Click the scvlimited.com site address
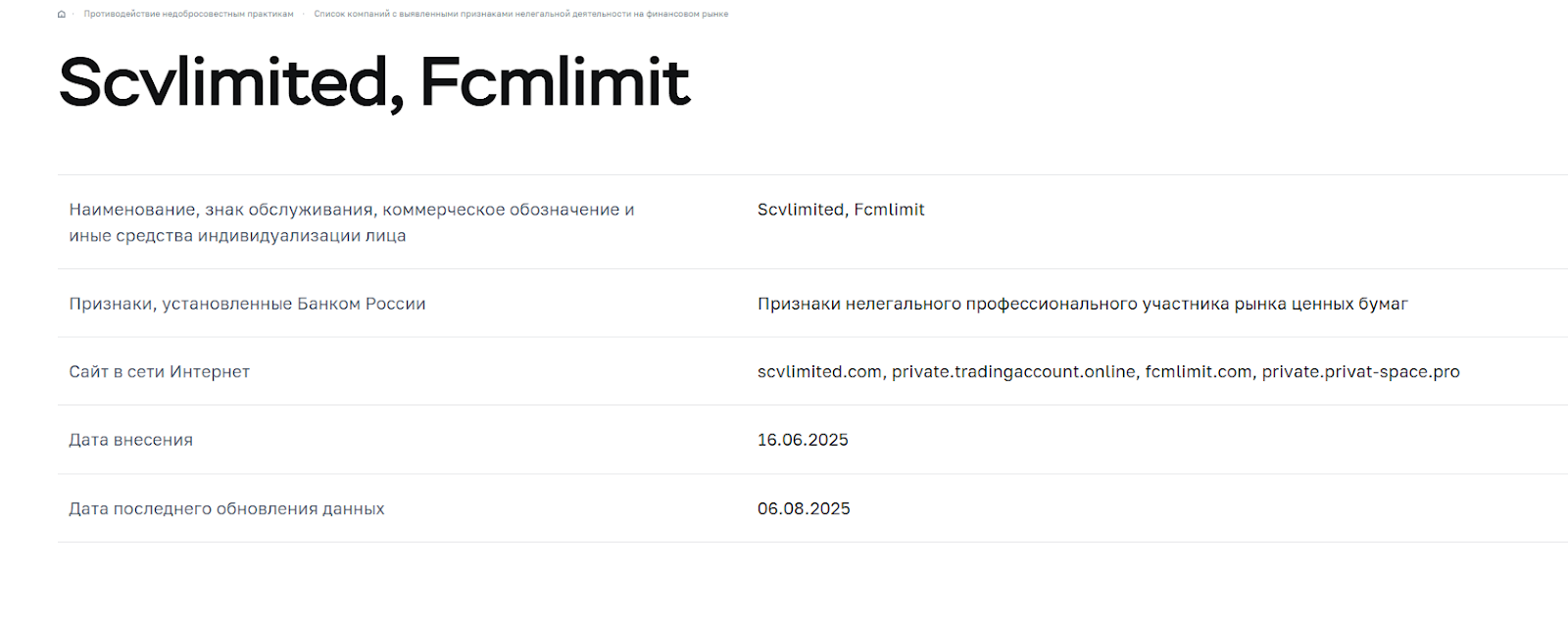 pos(819,372)
